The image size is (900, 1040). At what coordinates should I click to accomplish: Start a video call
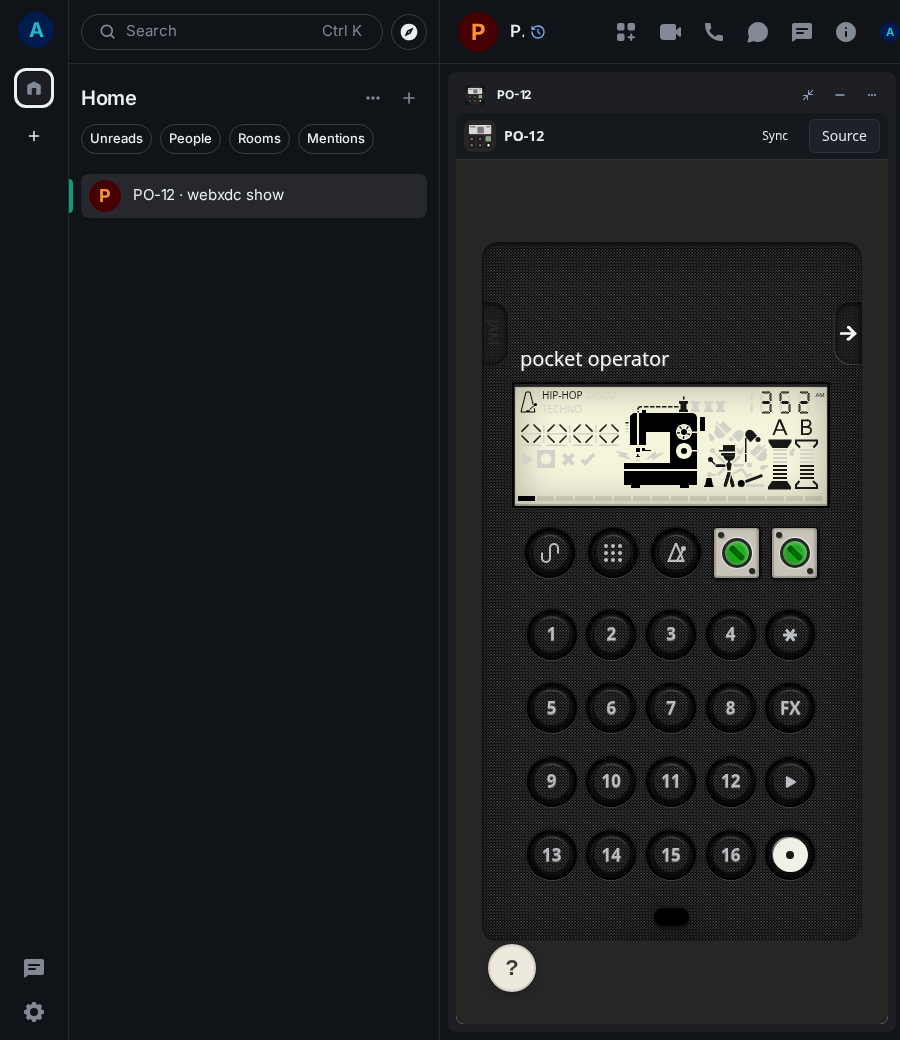(x=670, y=32)
